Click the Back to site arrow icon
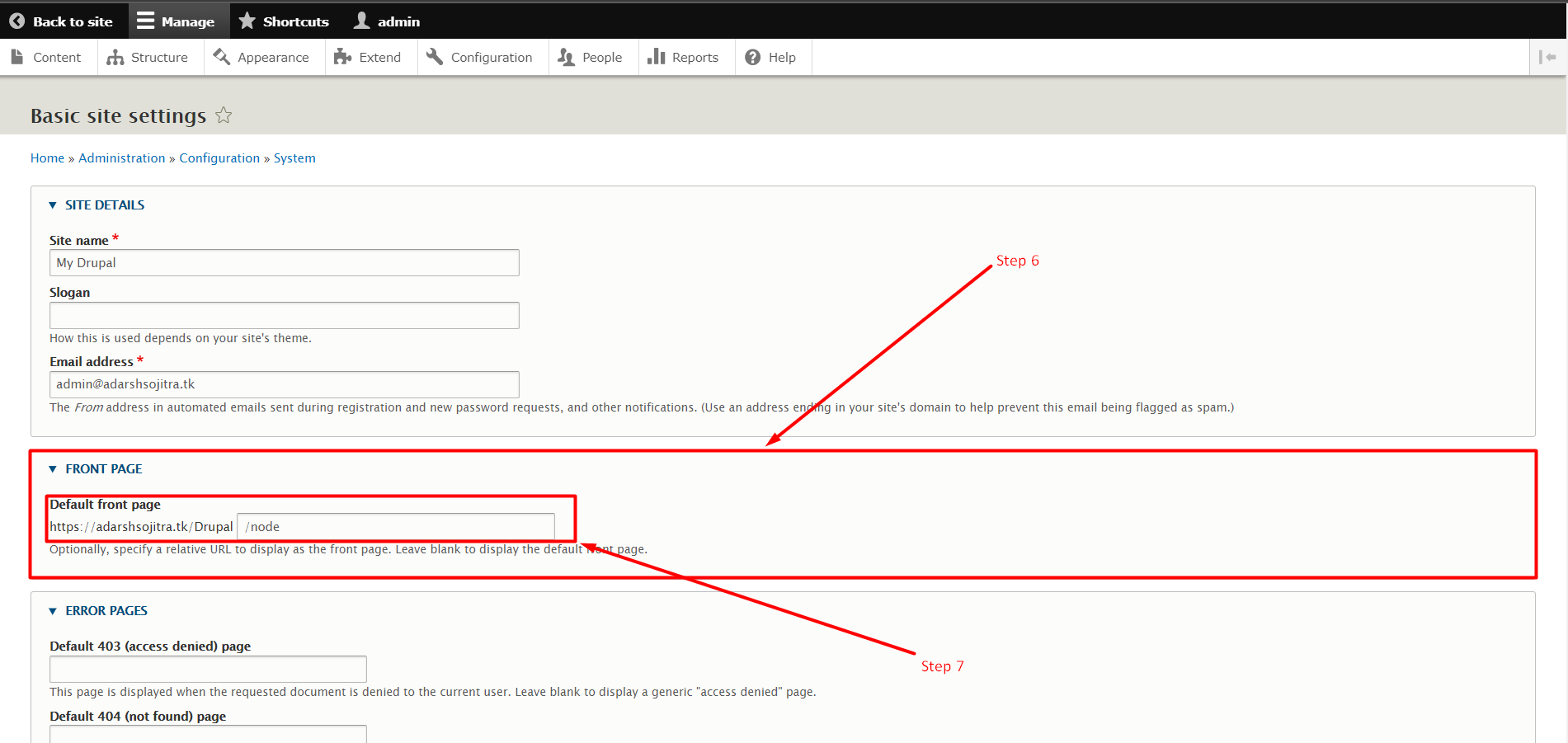Image resolution: width=1568 pixels, height=743 pixels. pyautogui.click(x=16, y=21)
